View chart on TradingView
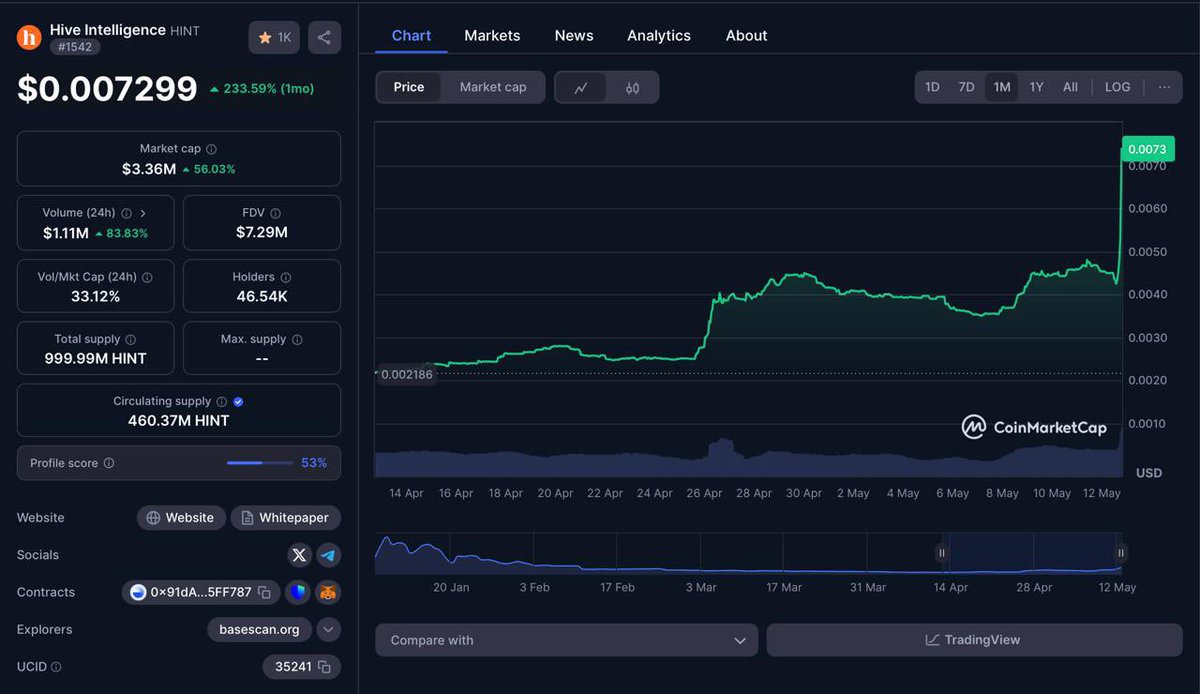The image size is (1200, 694). click(x=975, y=639)
